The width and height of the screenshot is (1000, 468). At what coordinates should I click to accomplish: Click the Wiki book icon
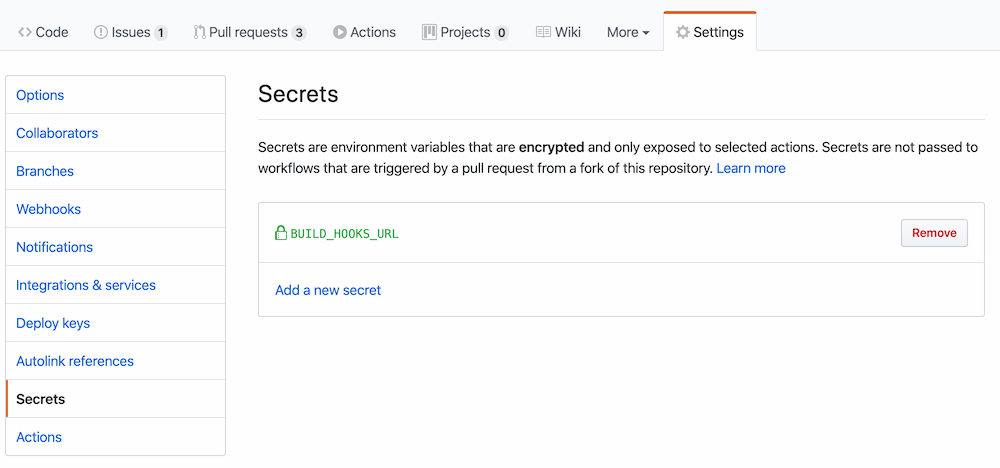point(543,32)
